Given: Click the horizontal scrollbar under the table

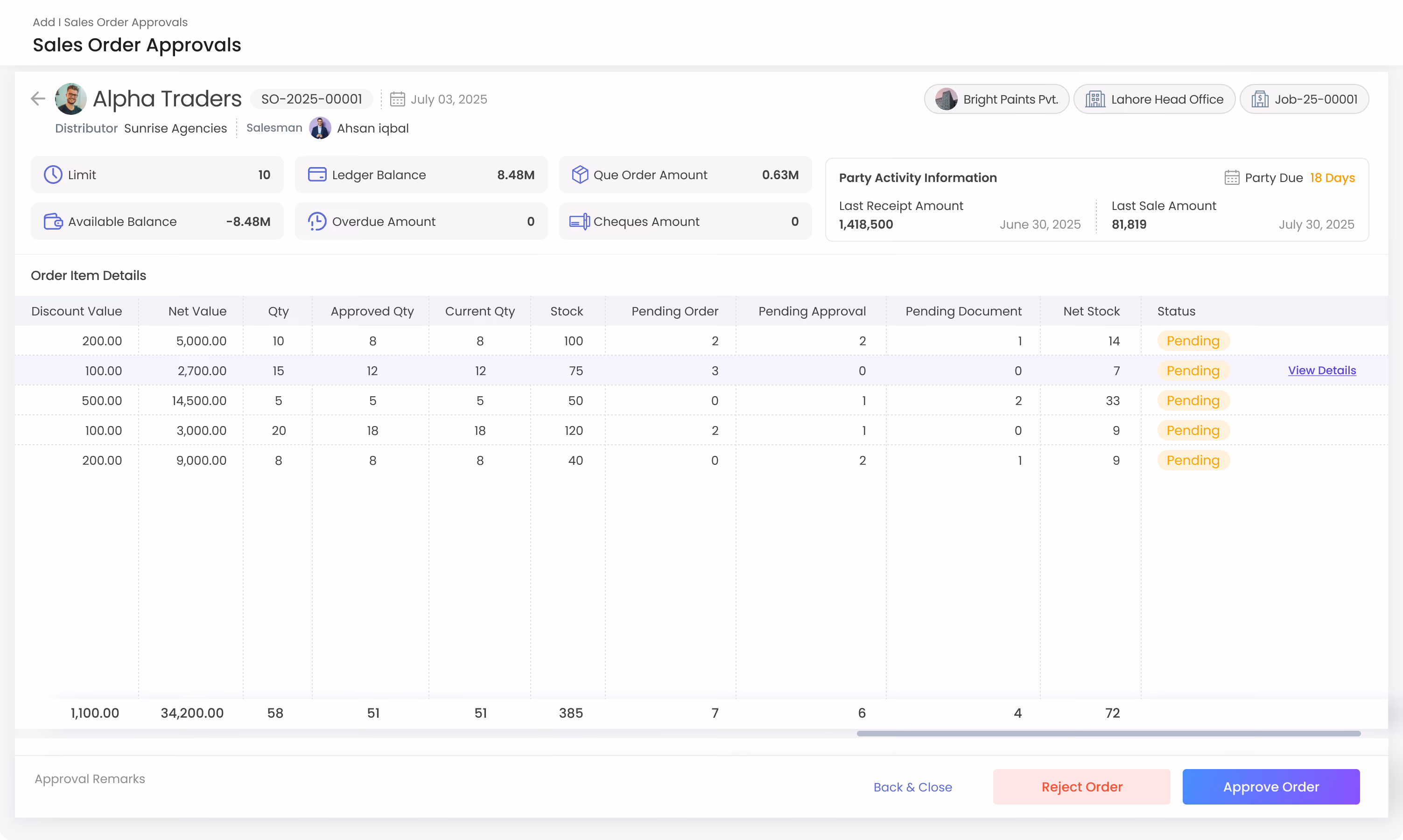Looking at the screenshot, I should (1108, 734).
